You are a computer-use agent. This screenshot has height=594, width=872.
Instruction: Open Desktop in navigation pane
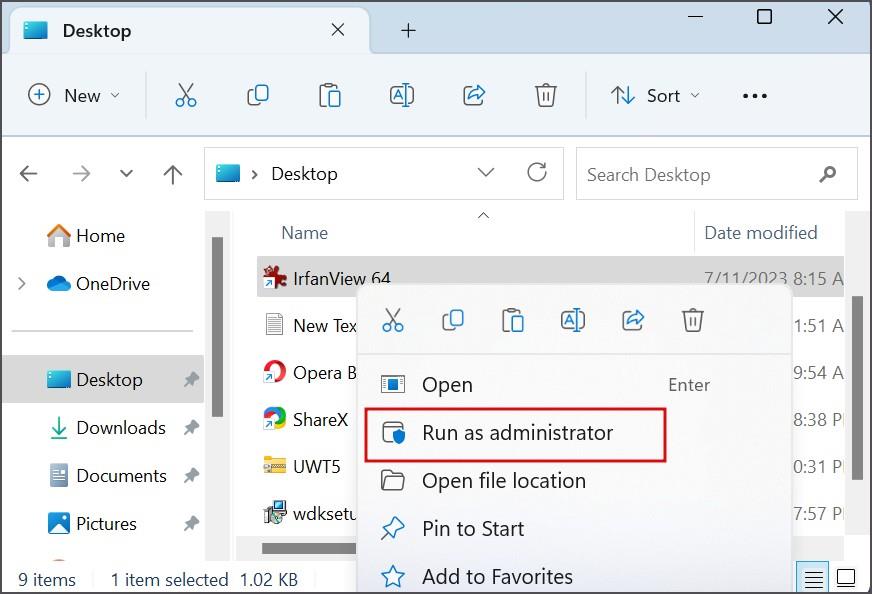click(x=103, y=380)
